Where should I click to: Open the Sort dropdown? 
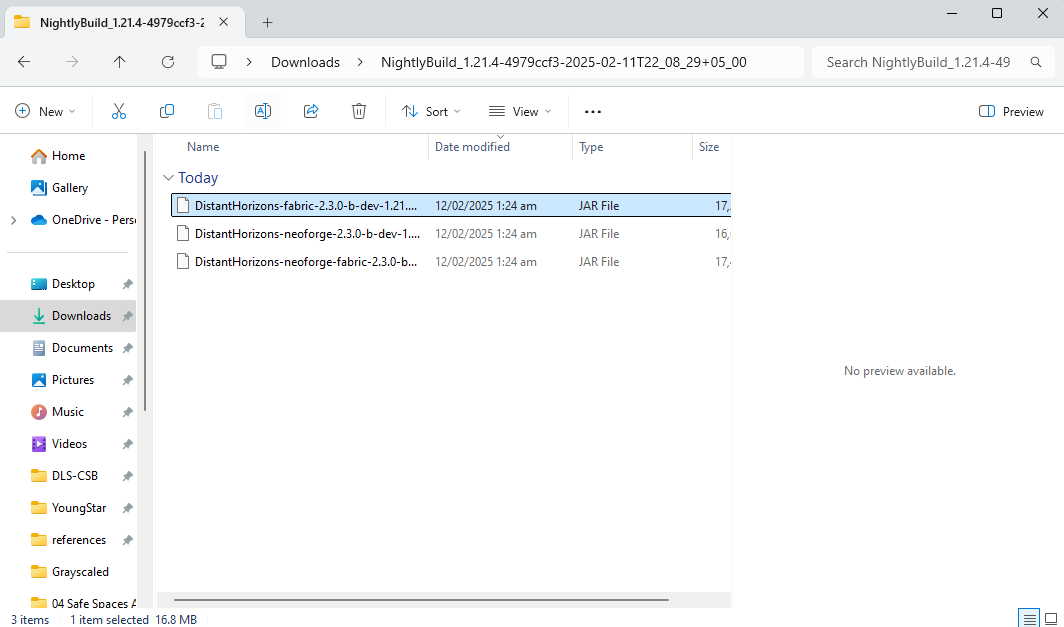point(431,111)
